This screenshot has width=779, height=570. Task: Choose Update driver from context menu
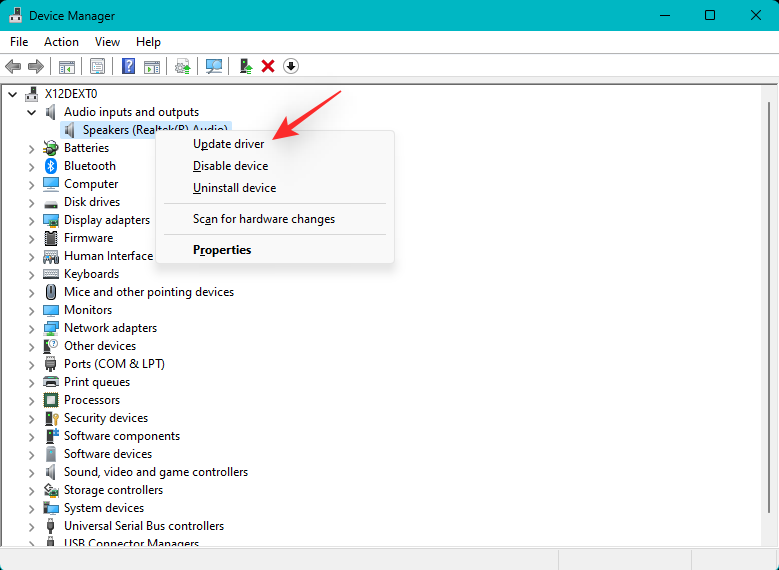click(x=275, y=144)
